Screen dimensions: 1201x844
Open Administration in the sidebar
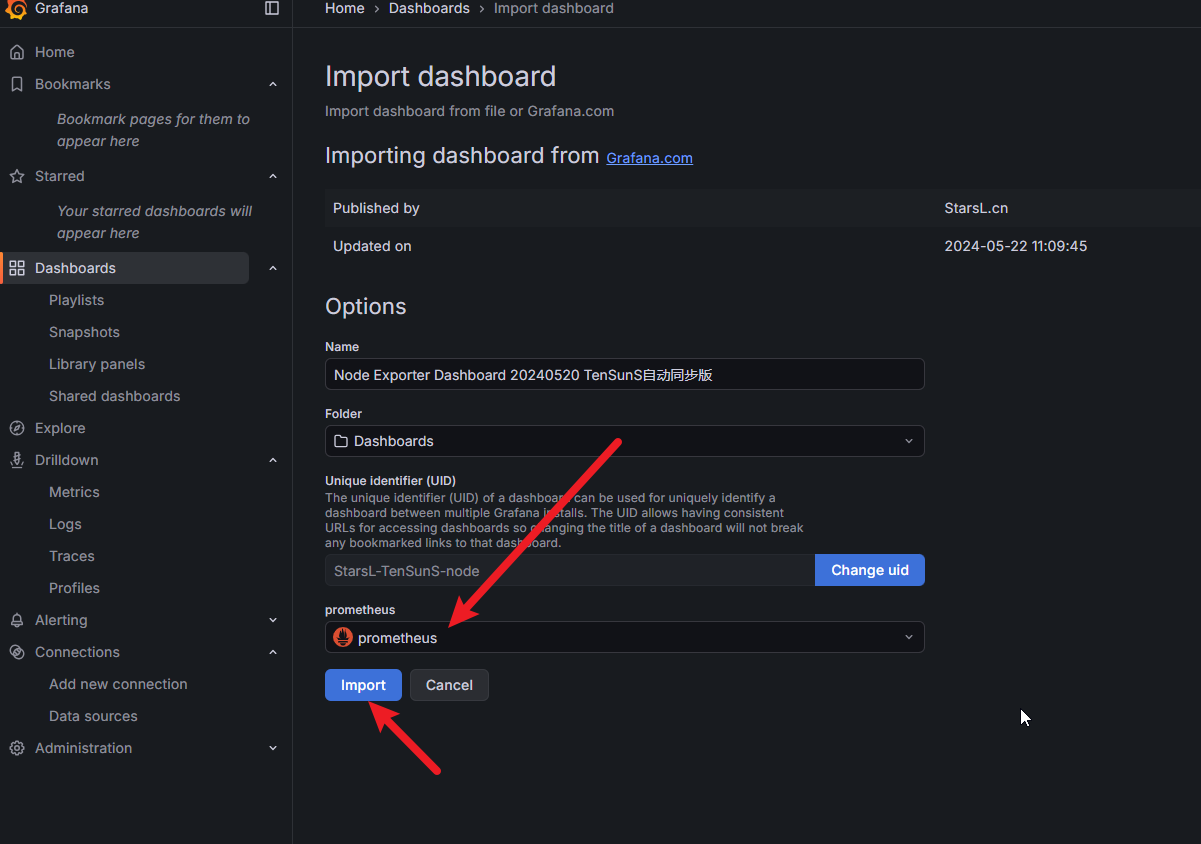point(83,748)
